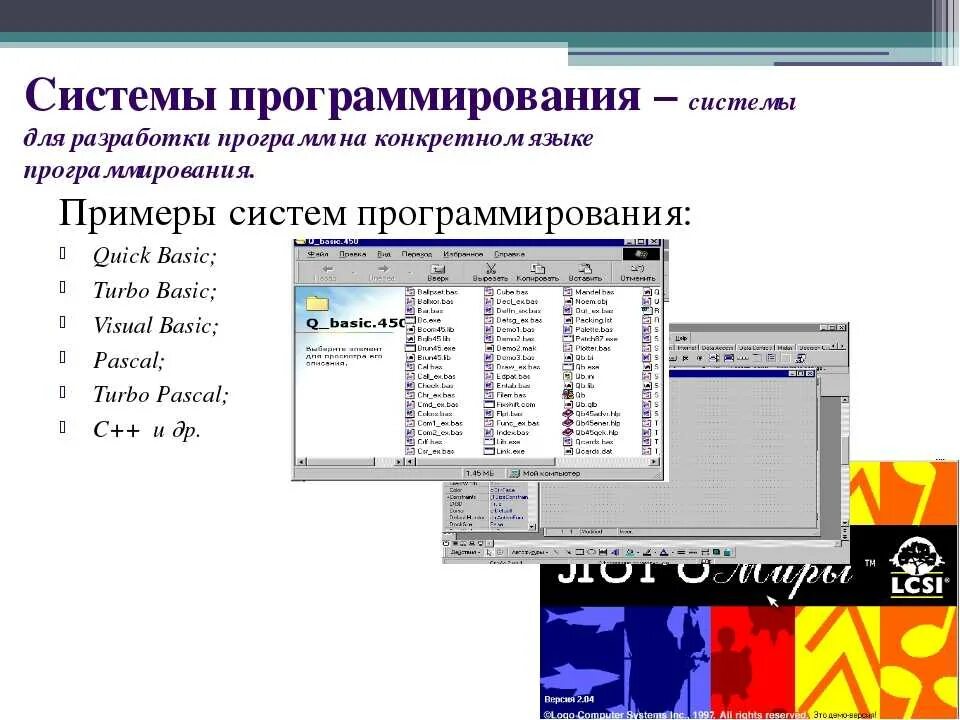Viewport: 960px width, 720px height.
Task: Click the Visual Basic; bullet text
Action: pos(156,326)
